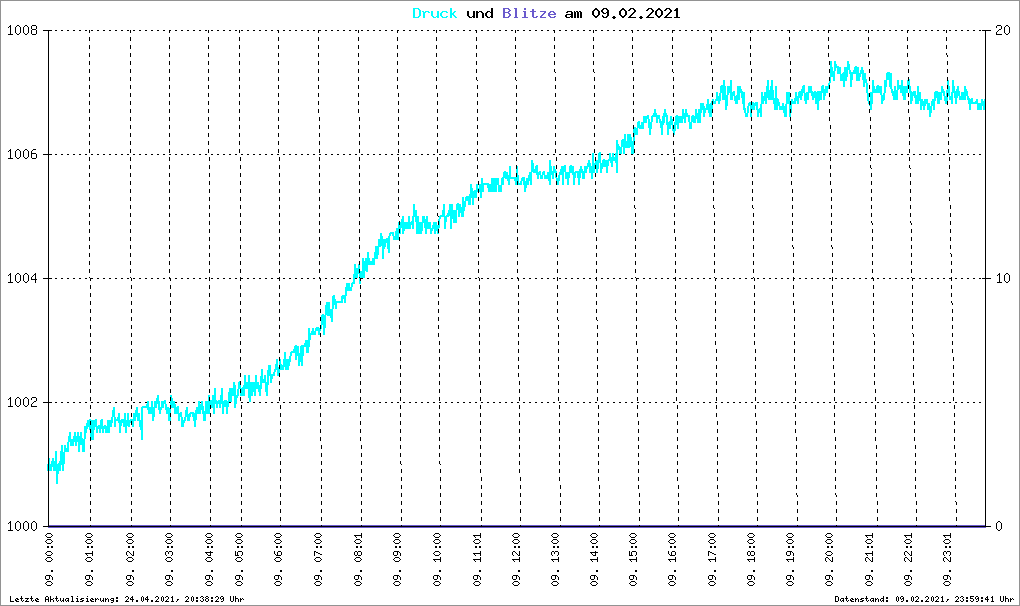Click the time label '09. 12:00'

pos(517,560)
